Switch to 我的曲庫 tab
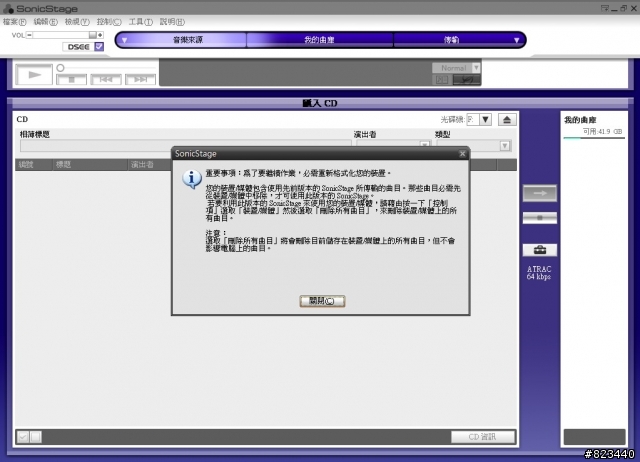 coord(320,40)
